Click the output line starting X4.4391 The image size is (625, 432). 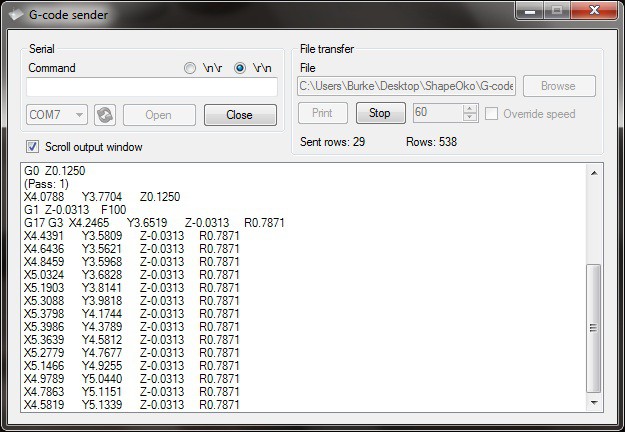click(132, 236)
